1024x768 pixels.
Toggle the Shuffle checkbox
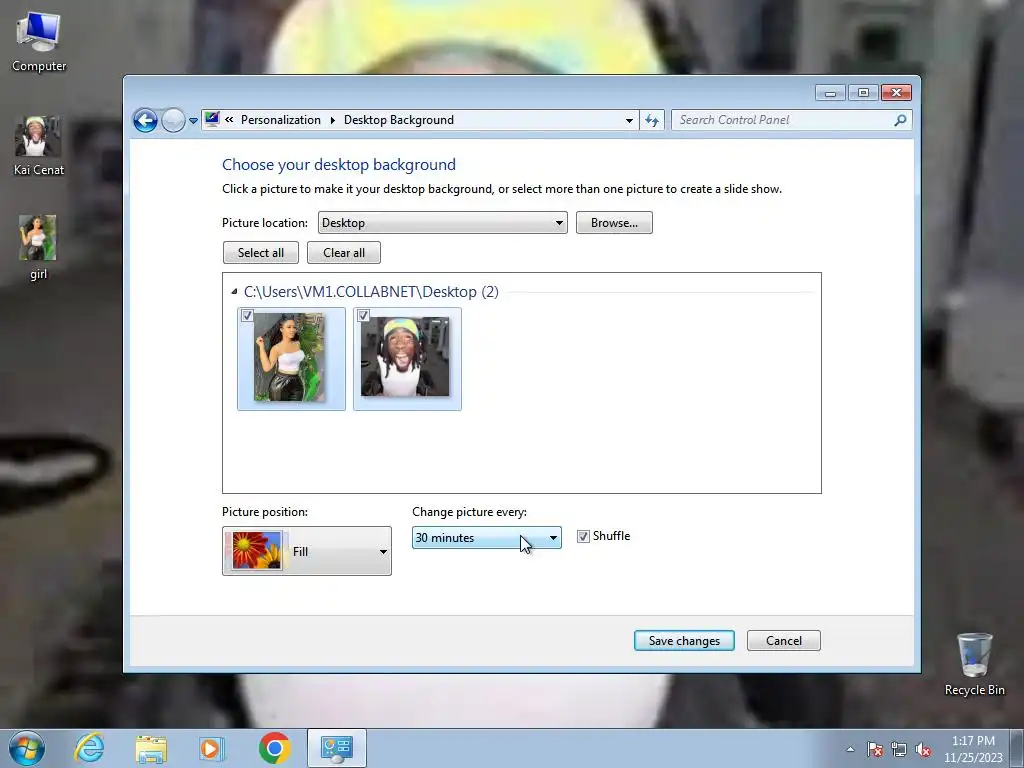(x=583, y=536)
